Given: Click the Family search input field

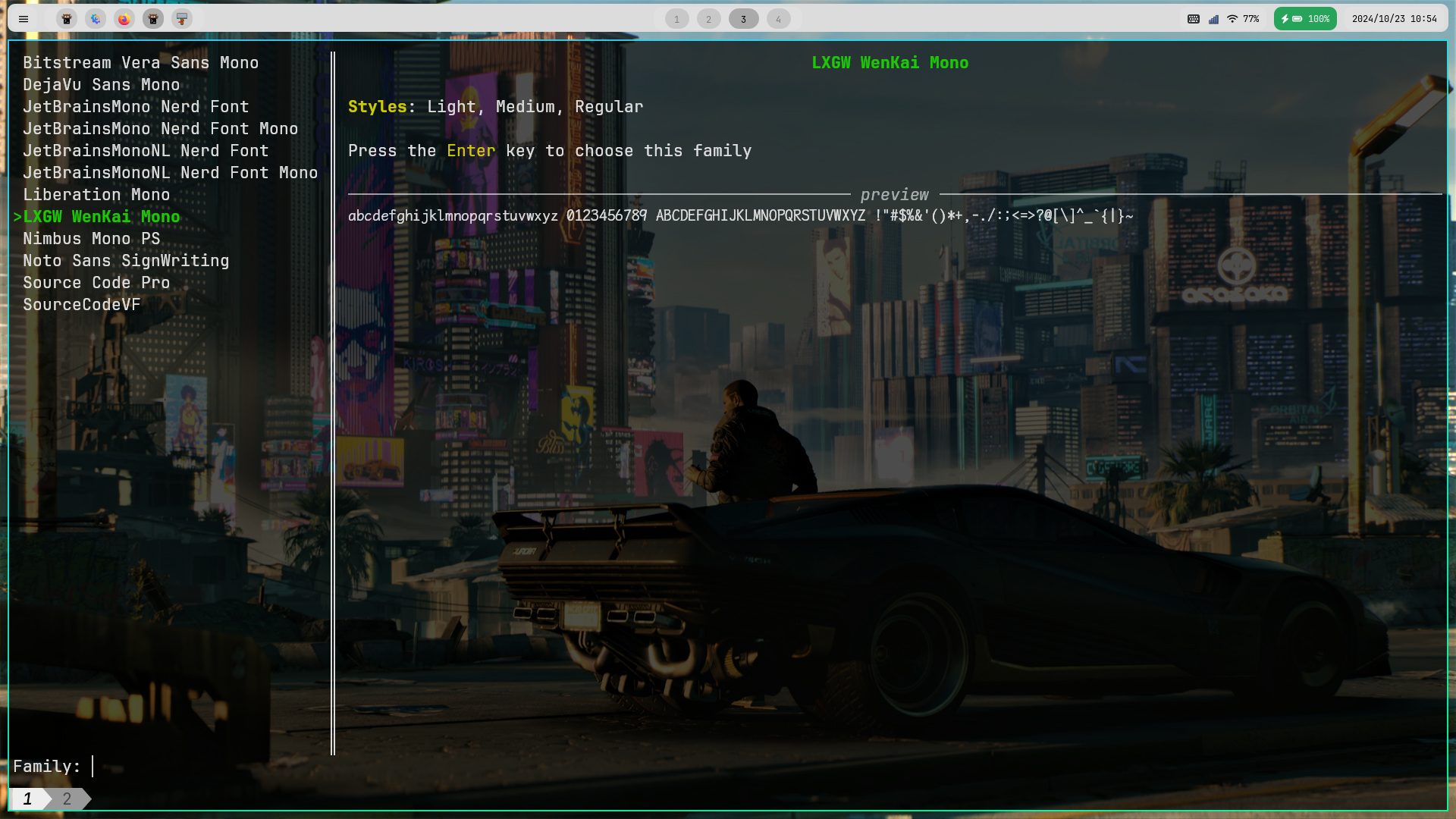Looking at the screenshot, I should click(94, 766).
